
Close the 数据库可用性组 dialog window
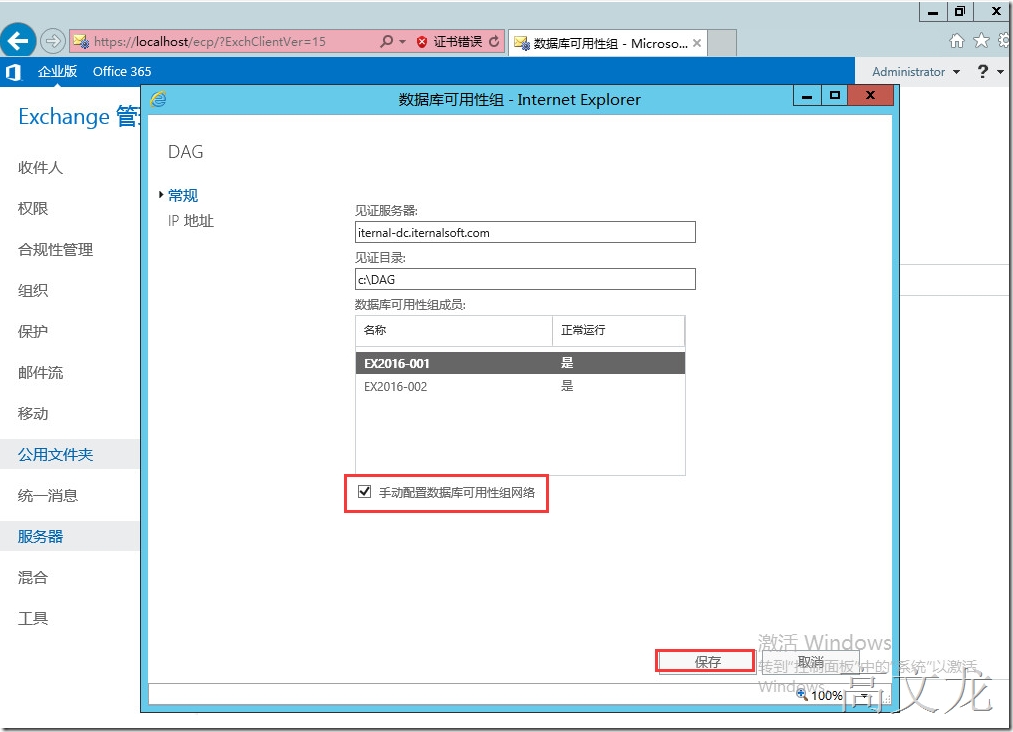click(x=870, y=96)
